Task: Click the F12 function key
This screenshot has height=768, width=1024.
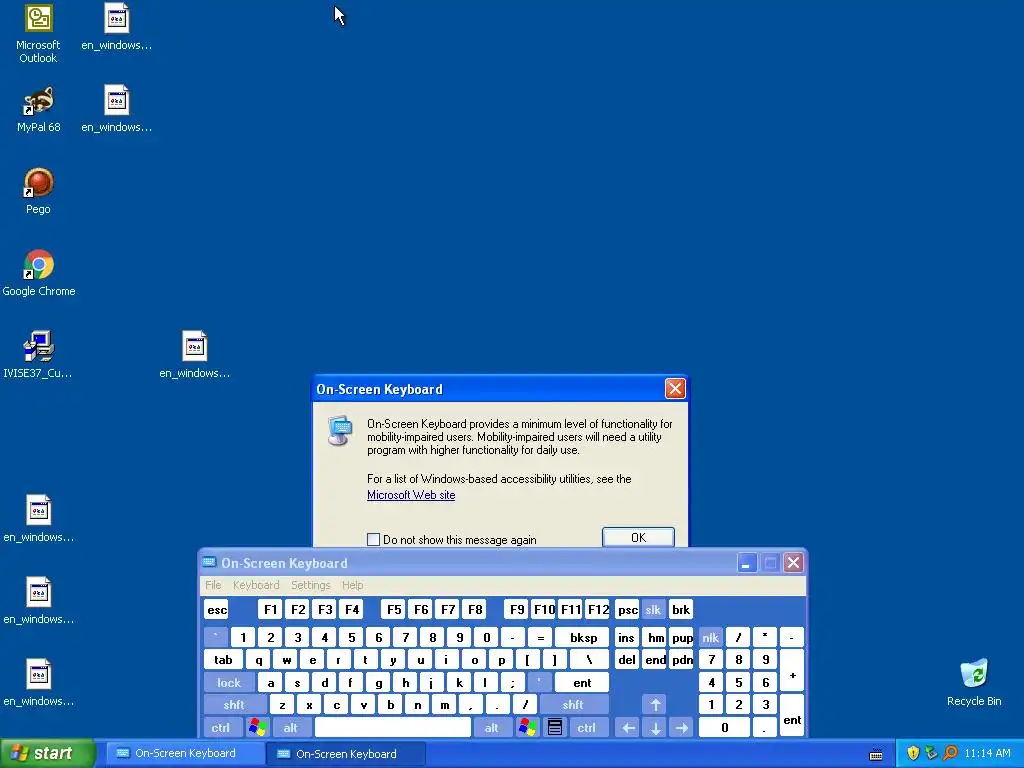Action: (x=598, y=610)
